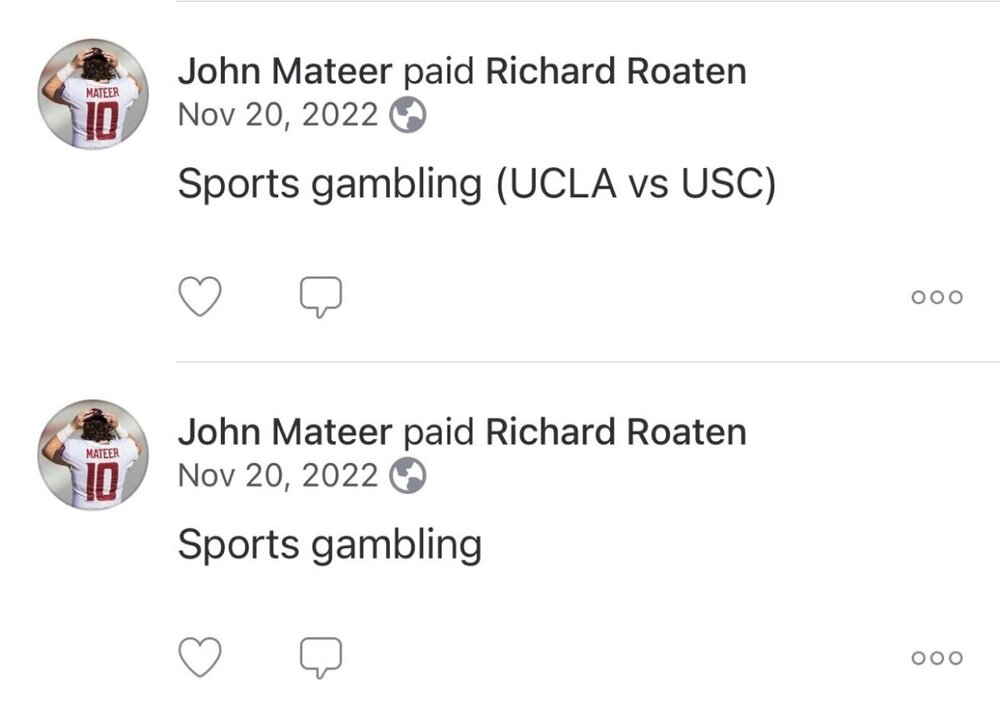1000x717 pixels.
Task: Tap the globe privacy icon on UCLA post
Action: click(407, 117)
